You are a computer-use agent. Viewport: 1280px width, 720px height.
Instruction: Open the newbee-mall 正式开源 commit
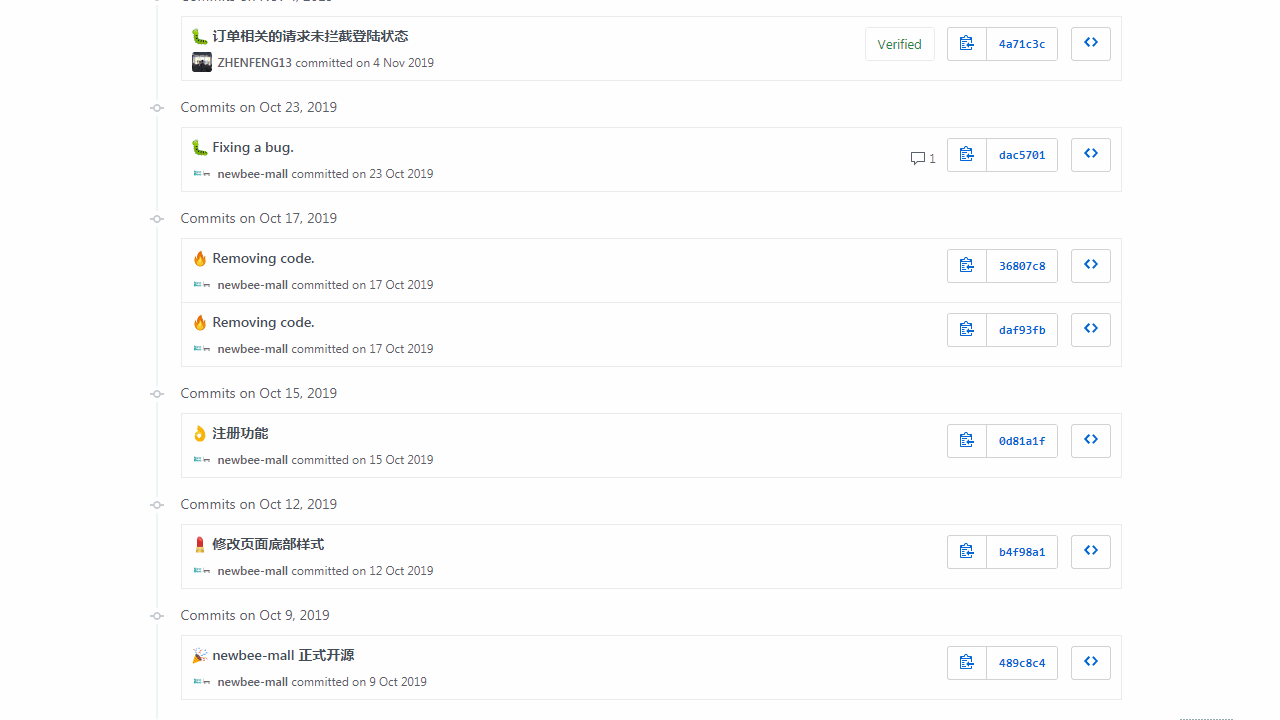click(x=283, y=655)
